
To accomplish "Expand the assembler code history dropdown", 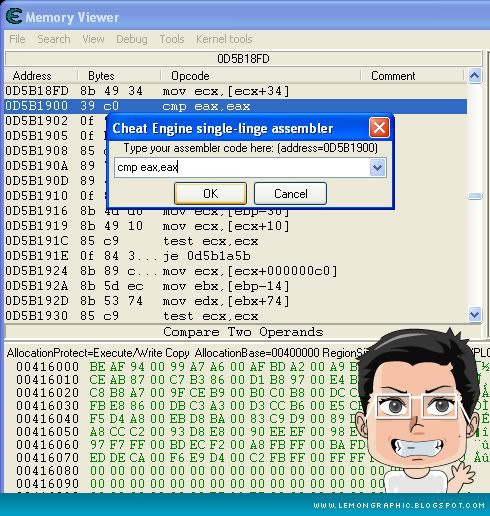I will (x=377, y=167).
